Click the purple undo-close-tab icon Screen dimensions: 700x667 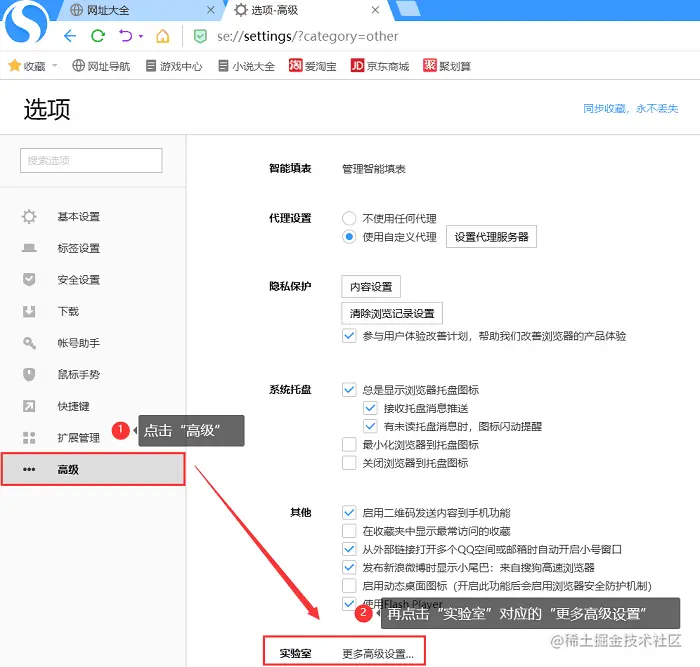tap(126, 36)
